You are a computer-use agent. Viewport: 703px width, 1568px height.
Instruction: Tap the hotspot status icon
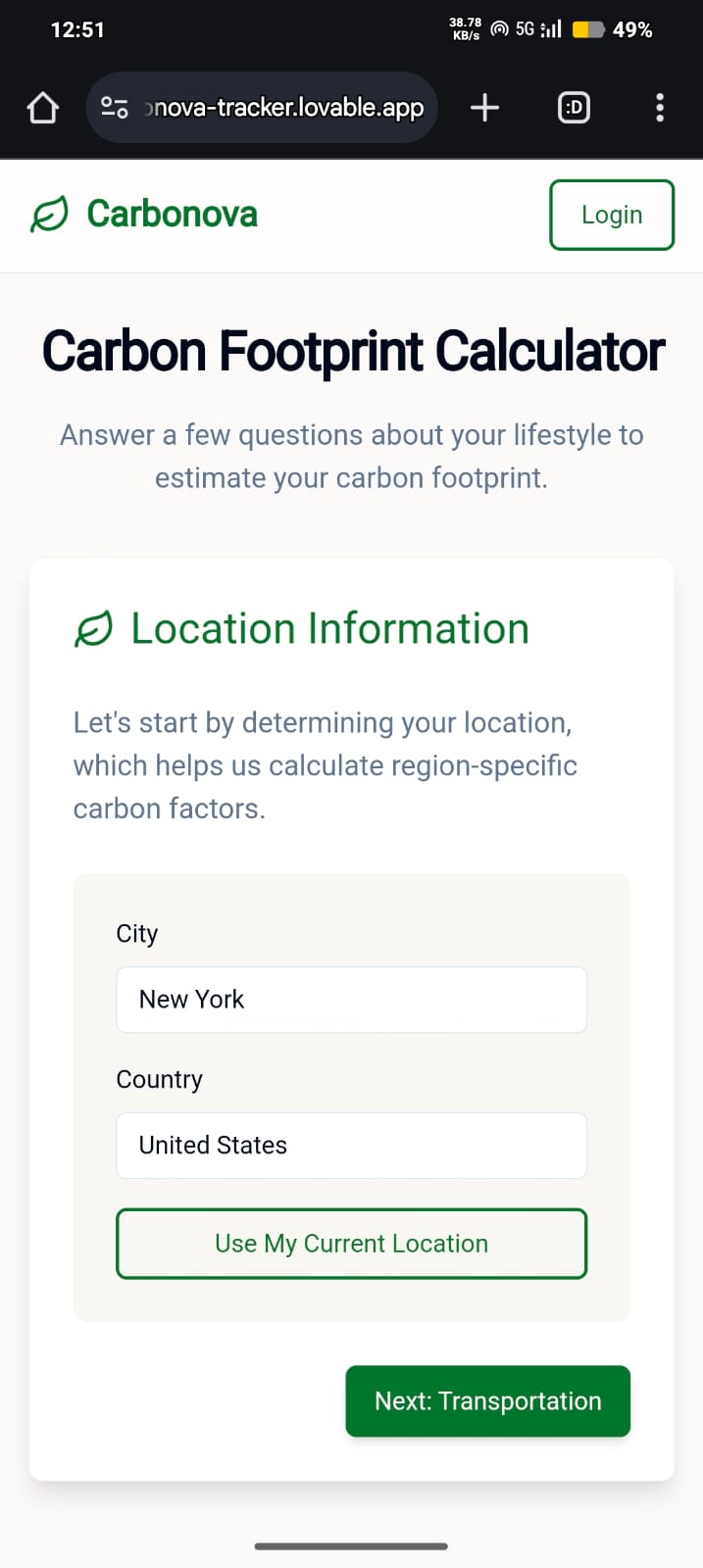coord(499,29)
